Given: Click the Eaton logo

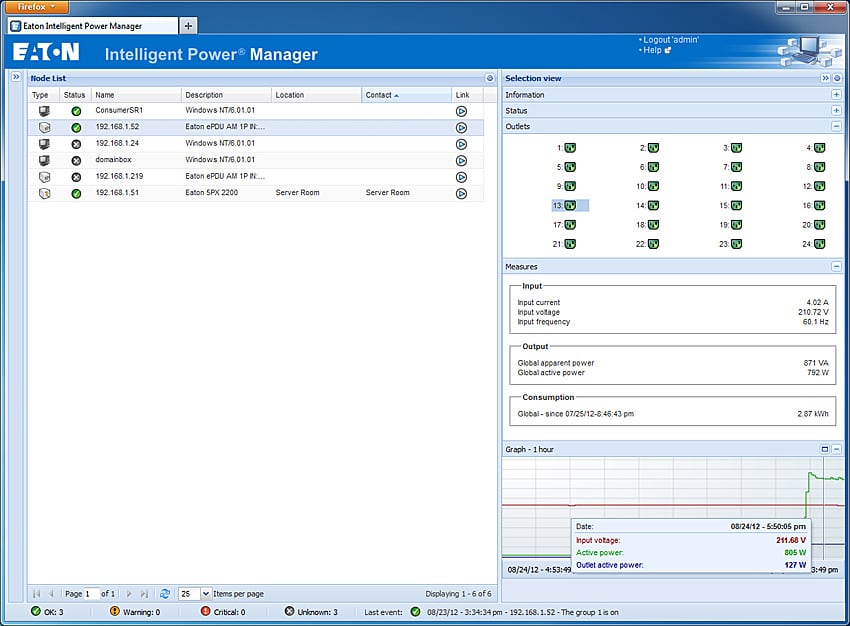Looking at the screenshot, I should click(46, 52).
